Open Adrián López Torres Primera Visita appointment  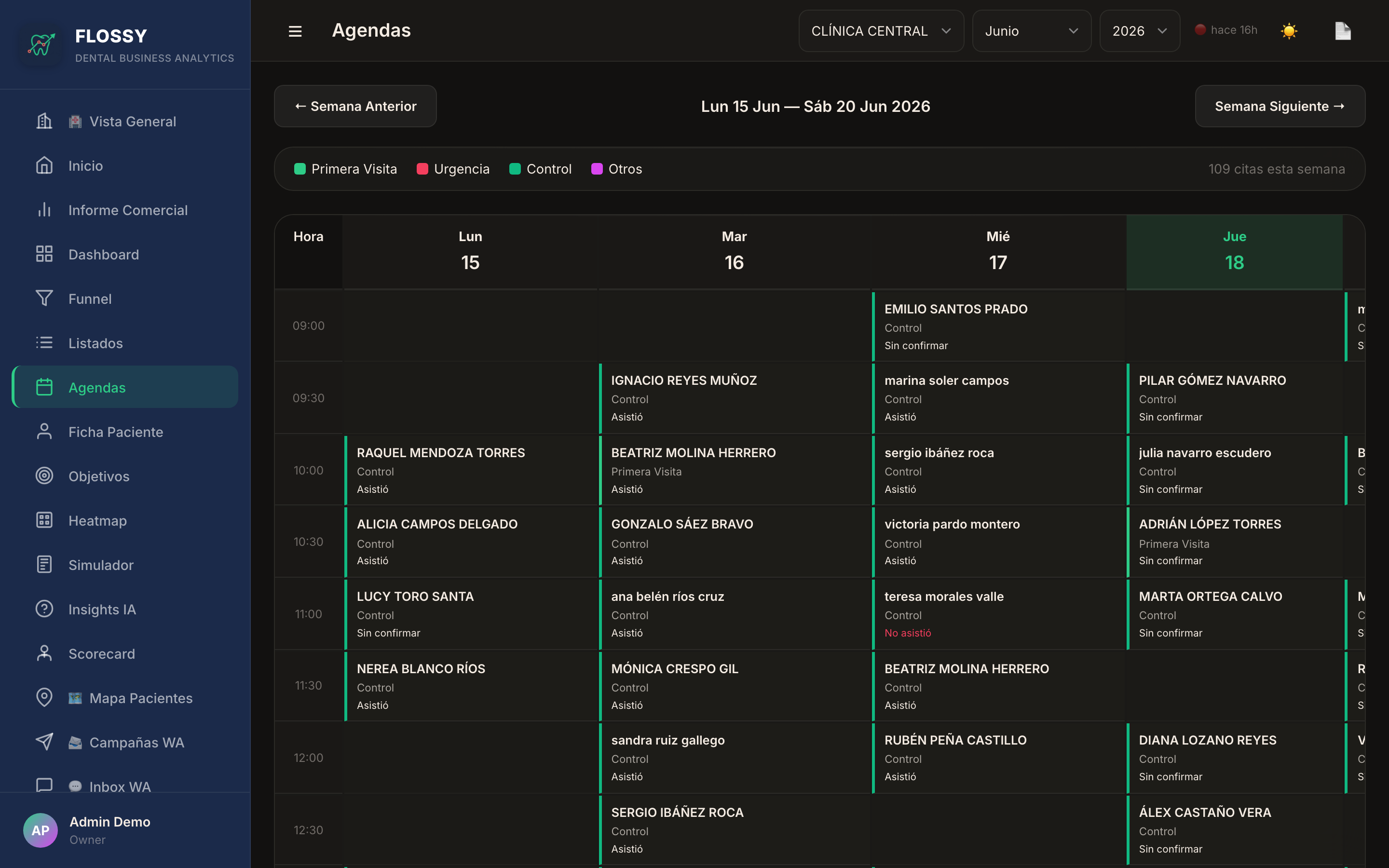pyautogui.click(x=1234, y=542)
